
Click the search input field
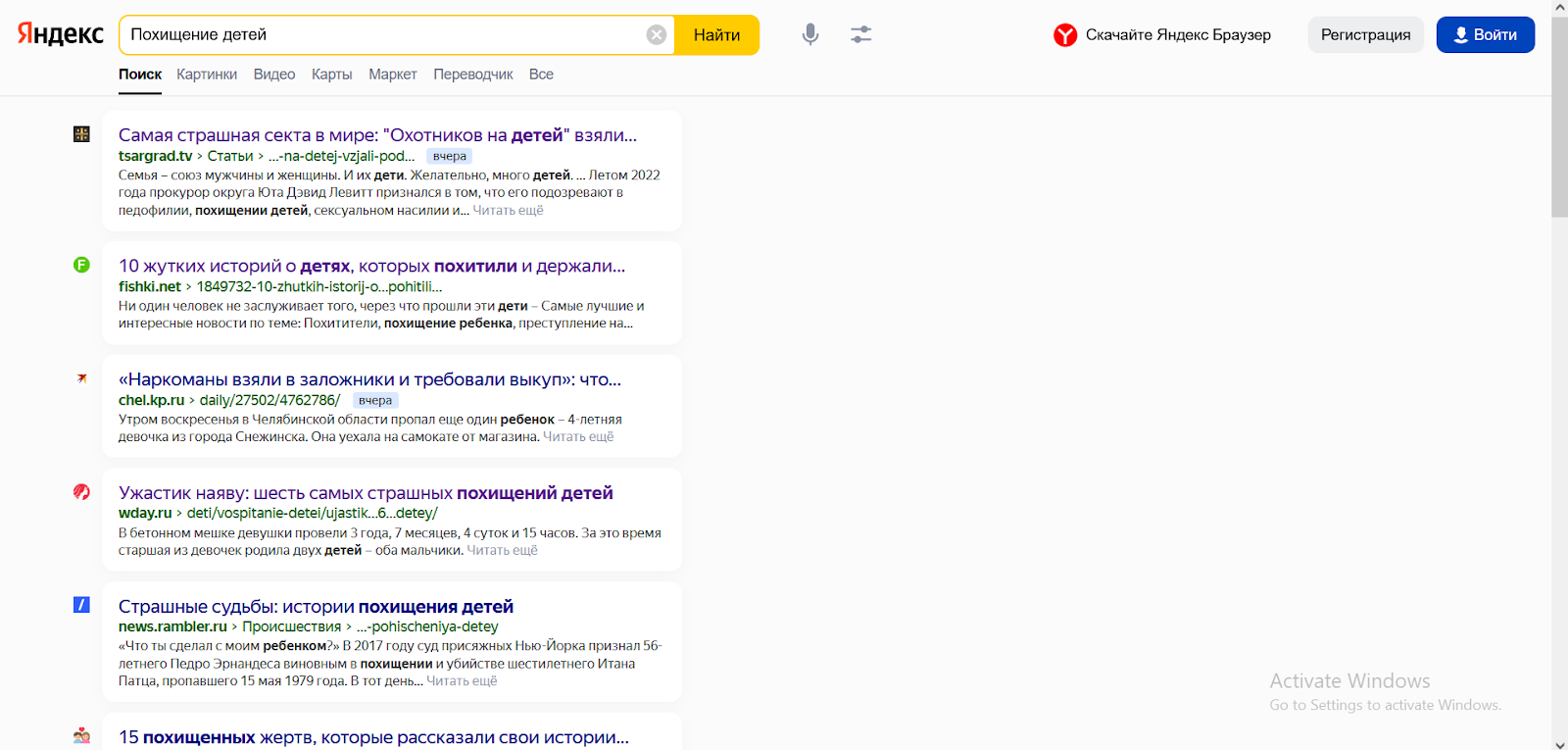click(x=382, y=35)
